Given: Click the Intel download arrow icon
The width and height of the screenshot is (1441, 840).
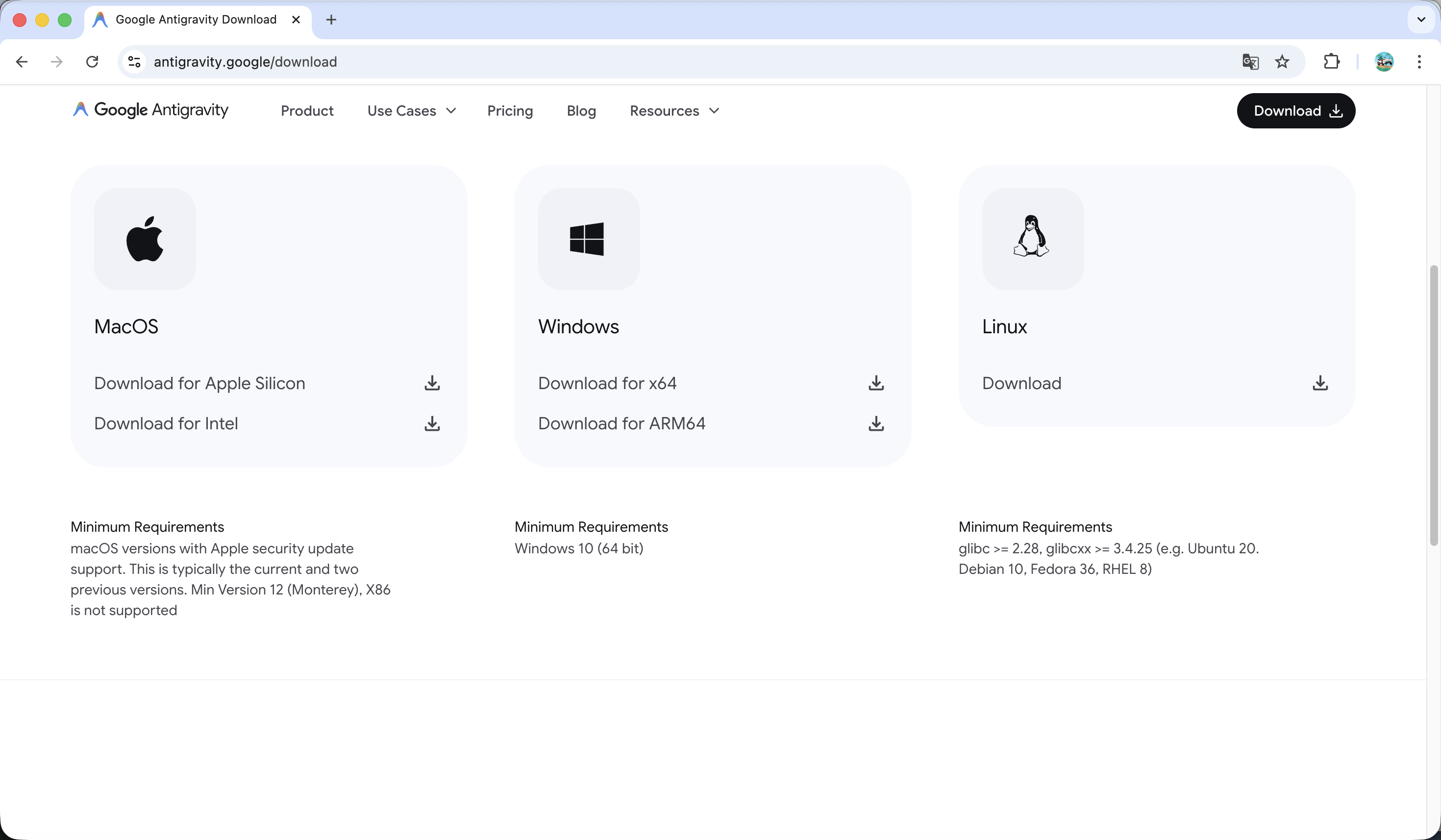Looking at the screenshot, I should click(x=432, y=424).
